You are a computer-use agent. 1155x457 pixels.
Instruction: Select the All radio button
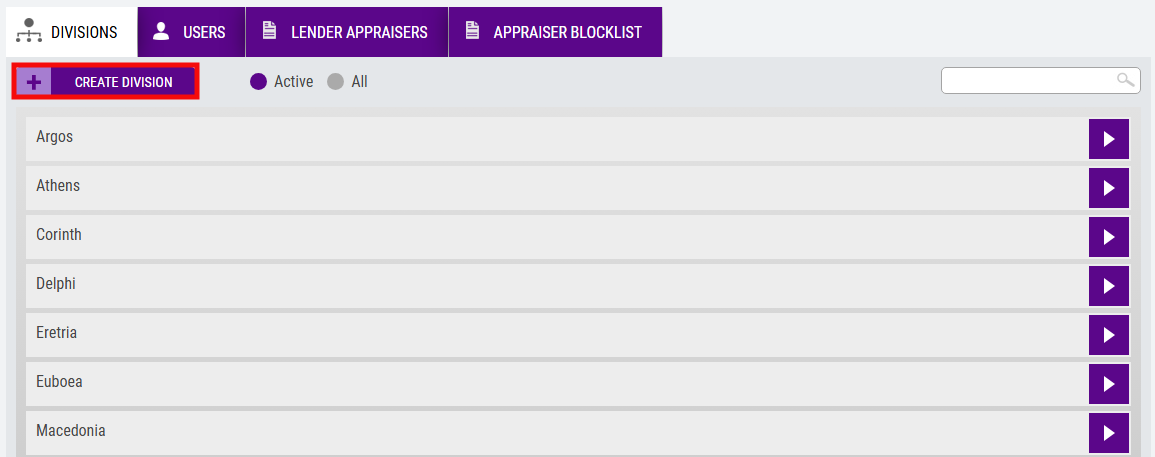[335, 82]
